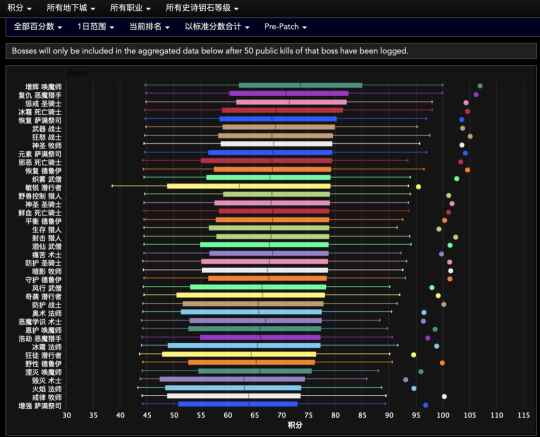Click the 恢复 萨满祭司 label
540x437 pixels.
(40, 121)
